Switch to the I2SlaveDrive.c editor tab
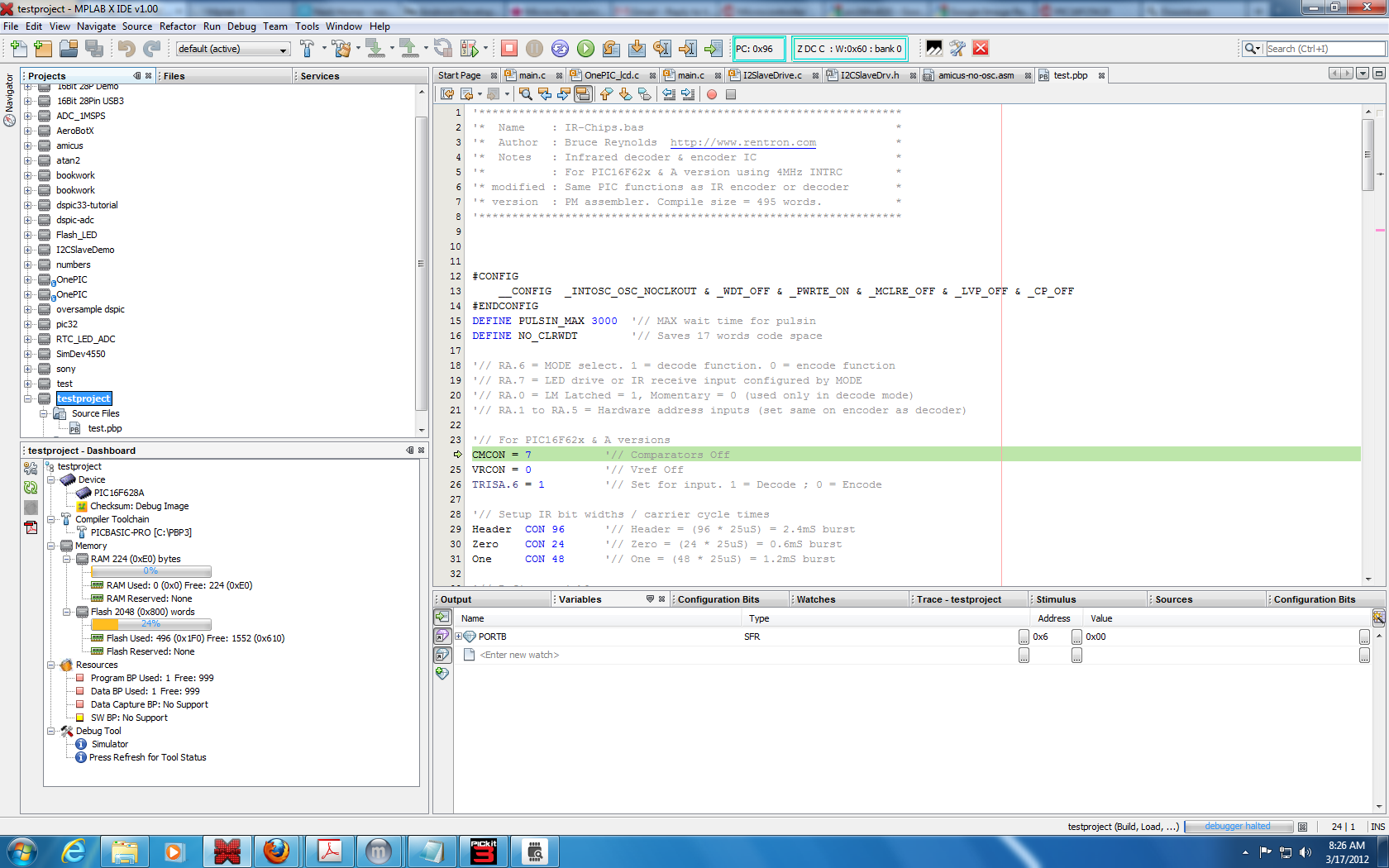The height and width of the screenshot is (868, 1389). click(771, 75)
